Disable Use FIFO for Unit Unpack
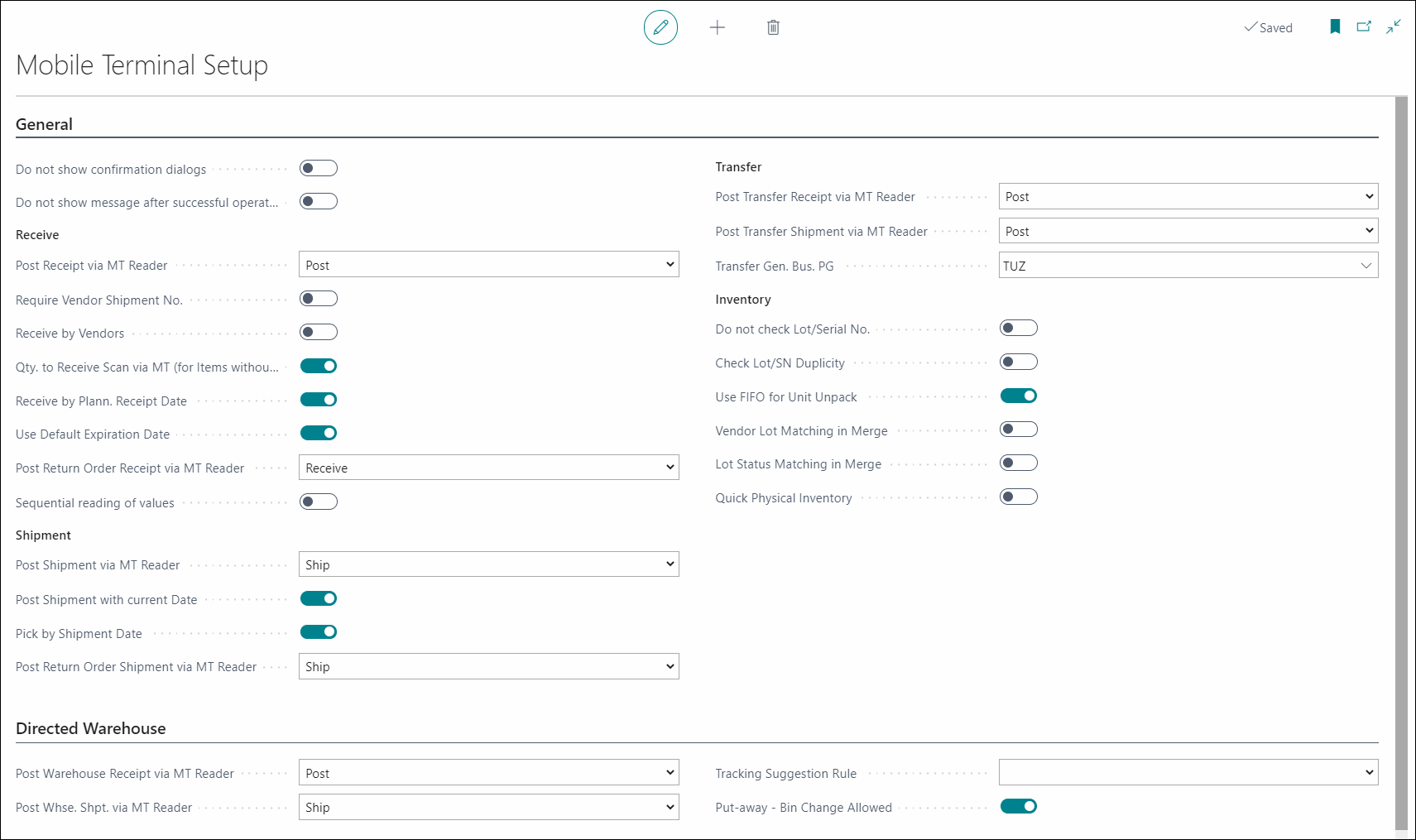Viewport: 1416px width, 840px height. 1019,396
